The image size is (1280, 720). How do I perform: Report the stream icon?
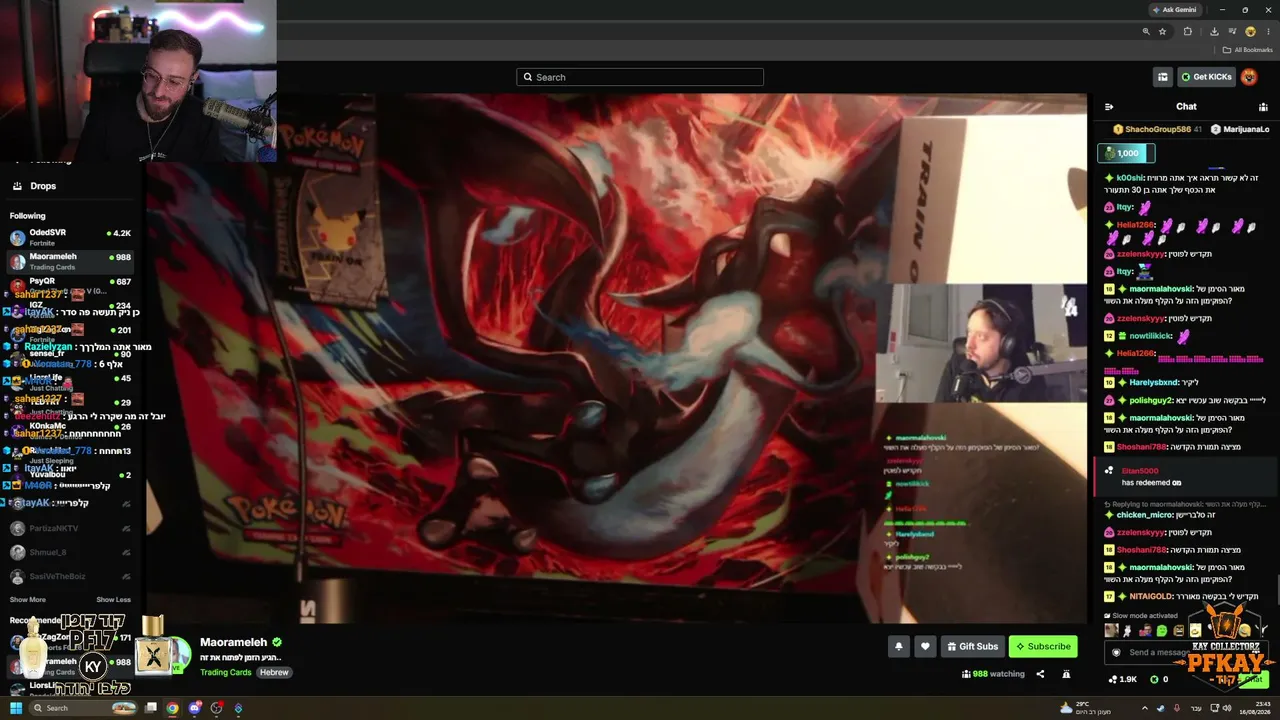pyautogui.click(x=1066, y=674)
